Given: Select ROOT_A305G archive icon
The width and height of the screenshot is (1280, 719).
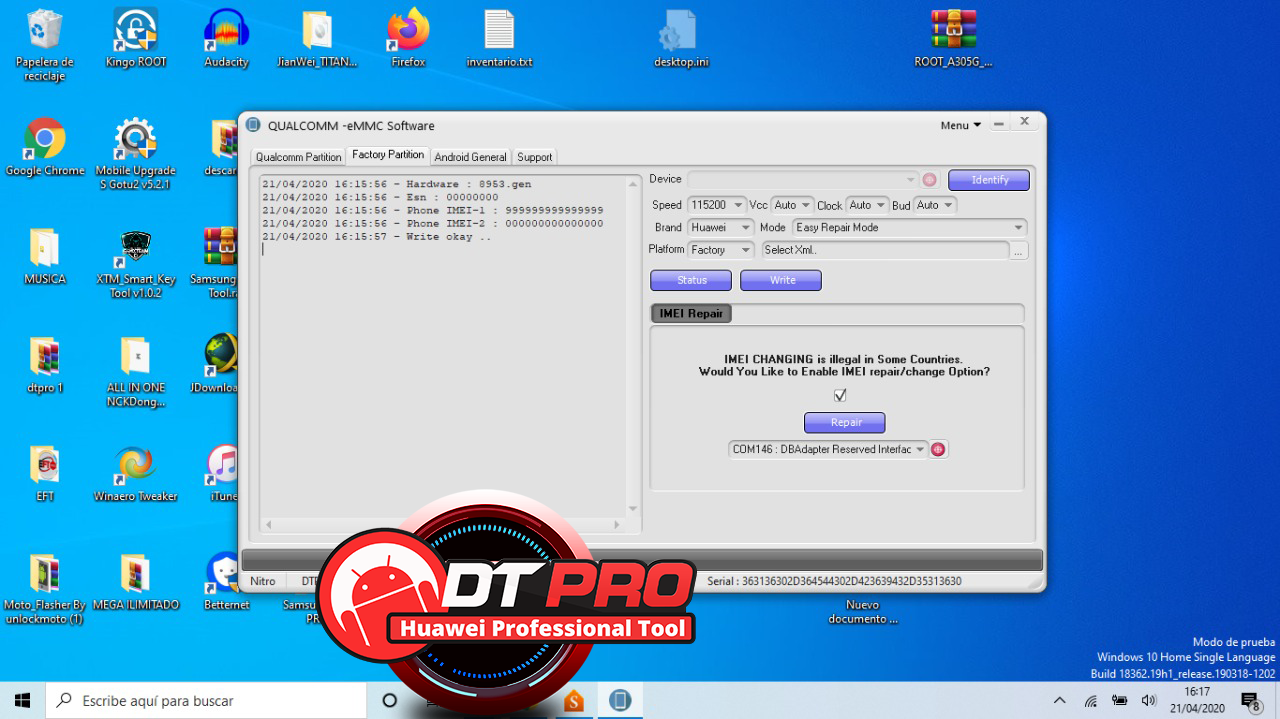Looking at the screenshot, I should pyautogui.click(x=953, y=40).
